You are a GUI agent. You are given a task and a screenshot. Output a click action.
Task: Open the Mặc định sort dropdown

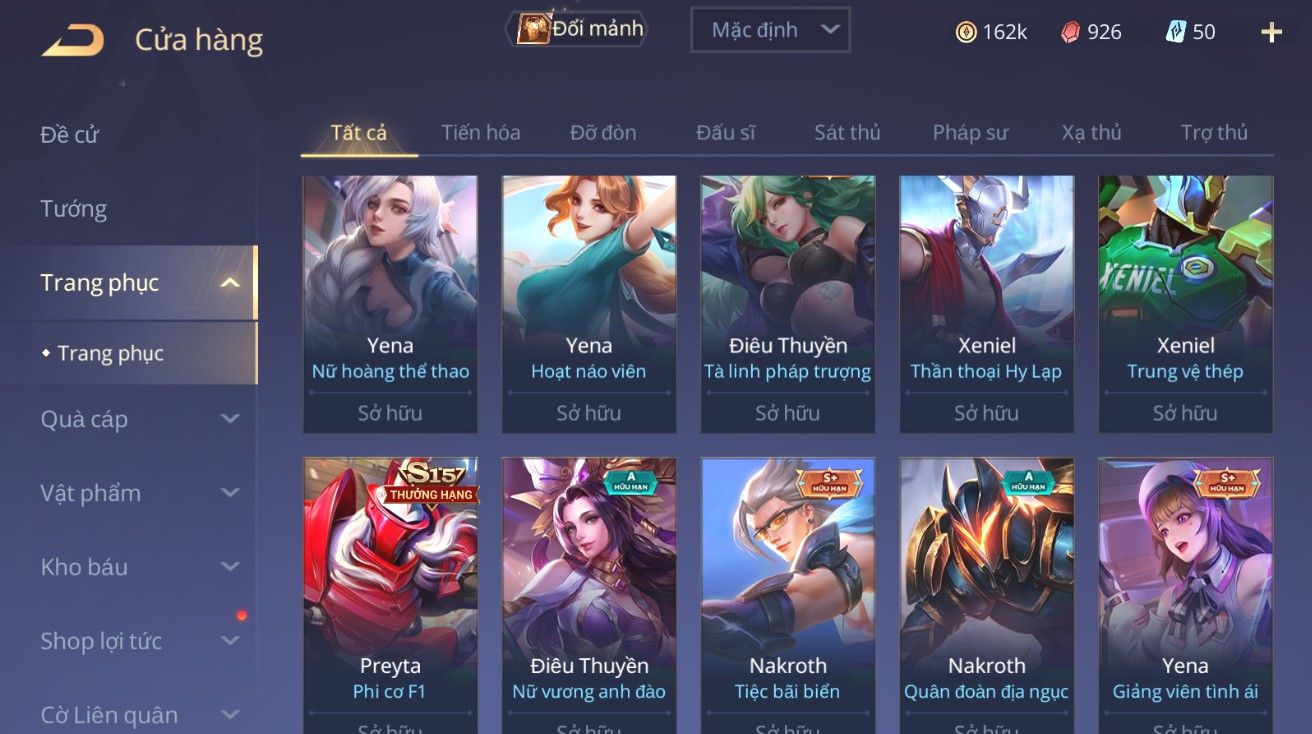pos(770,30)
